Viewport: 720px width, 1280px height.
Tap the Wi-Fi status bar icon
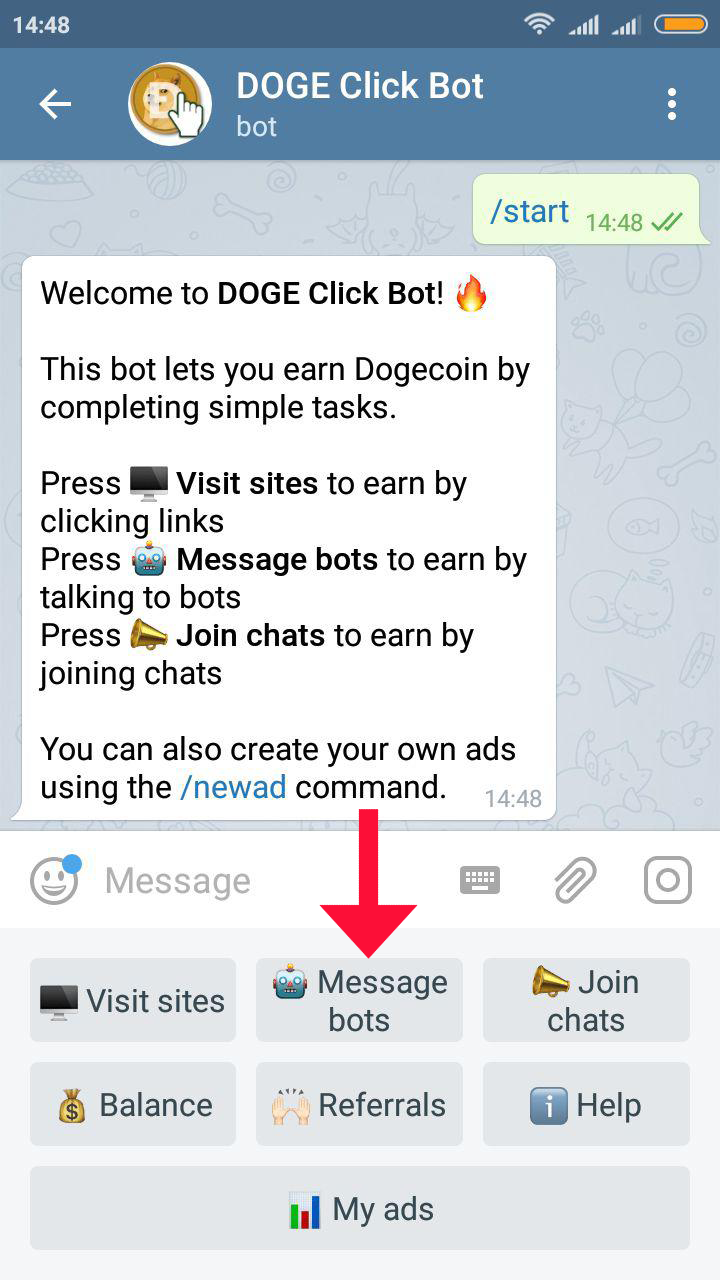click(540, 24)
